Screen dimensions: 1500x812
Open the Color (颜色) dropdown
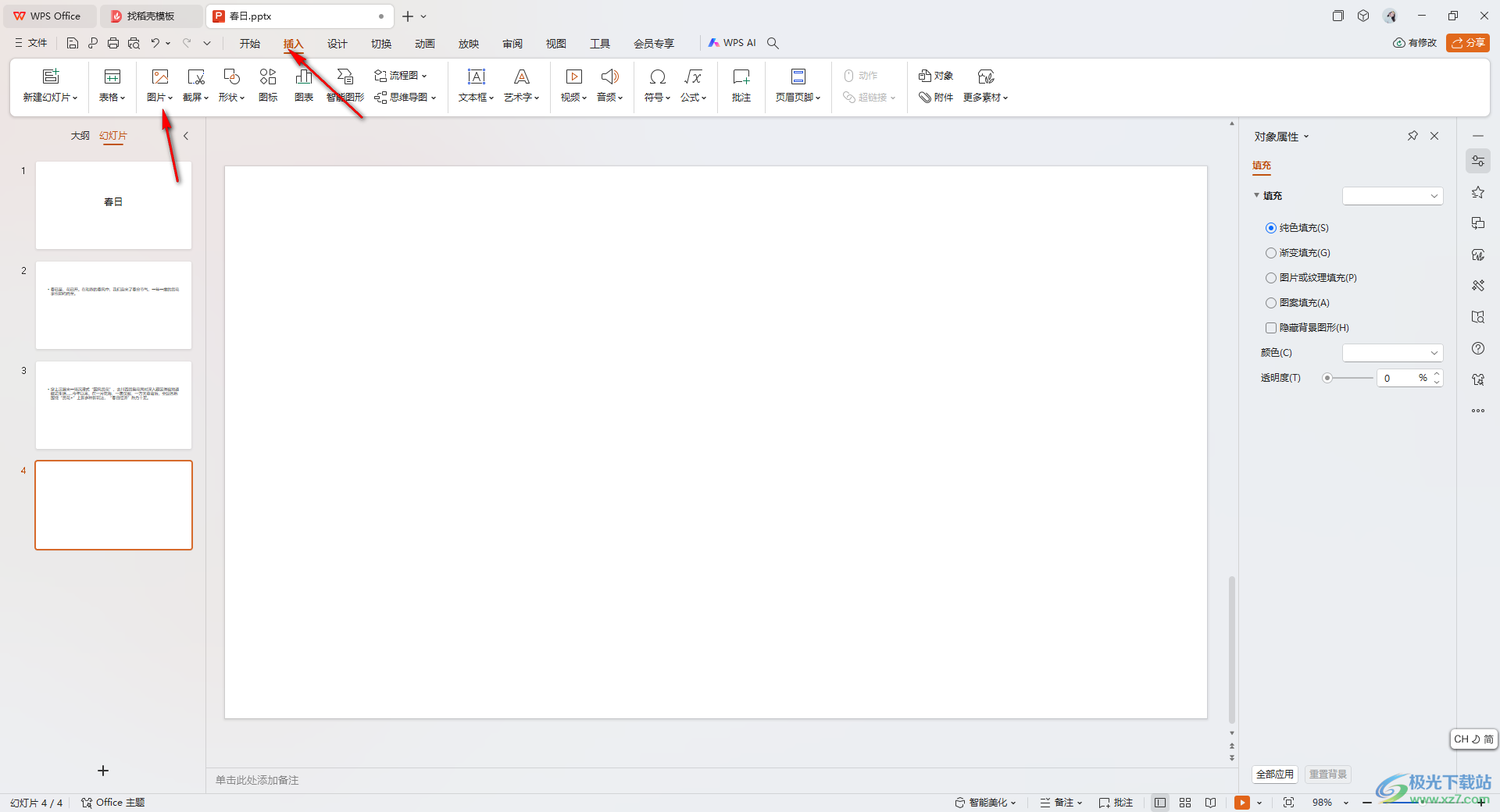coord(1393,353)
